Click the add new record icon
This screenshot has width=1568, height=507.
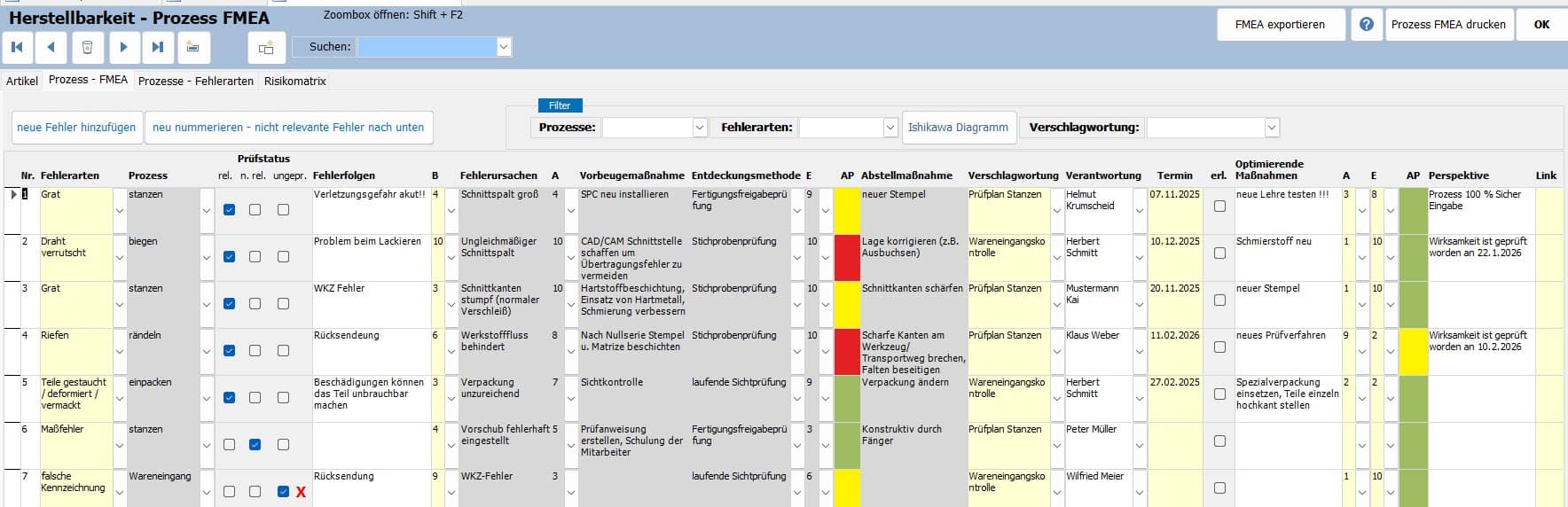pos(193,47)
